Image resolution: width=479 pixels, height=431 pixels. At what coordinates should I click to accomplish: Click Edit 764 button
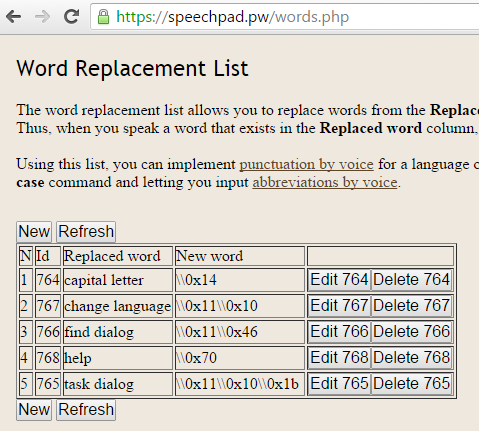coord(339,280)
